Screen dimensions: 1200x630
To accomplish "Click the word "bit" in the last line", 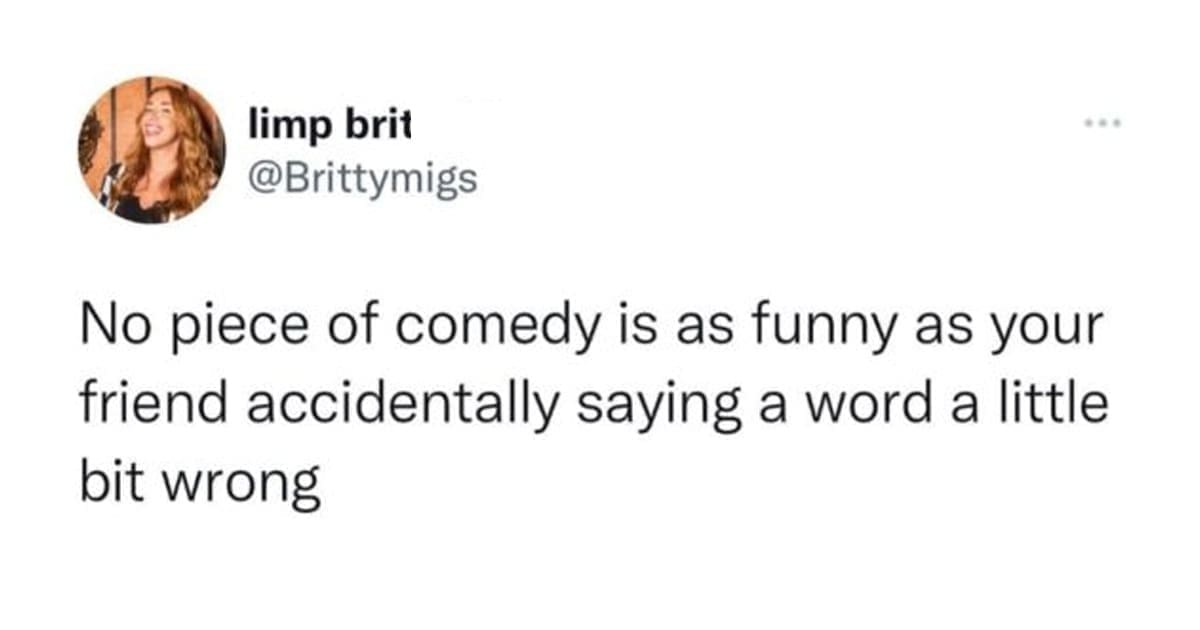I will point(112,485).
